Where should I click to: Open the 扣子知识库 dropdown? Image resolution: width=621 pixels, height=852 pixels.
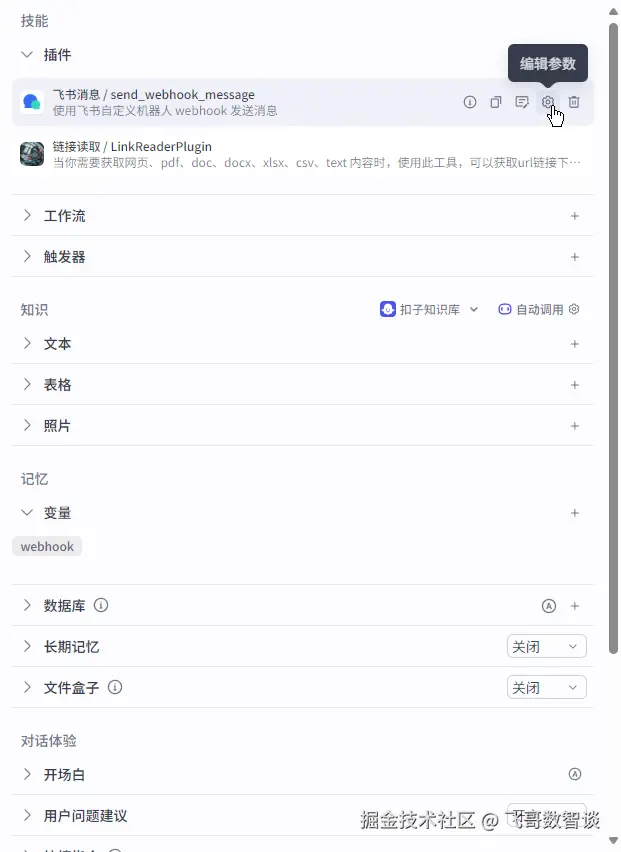(x=429, y=309)
